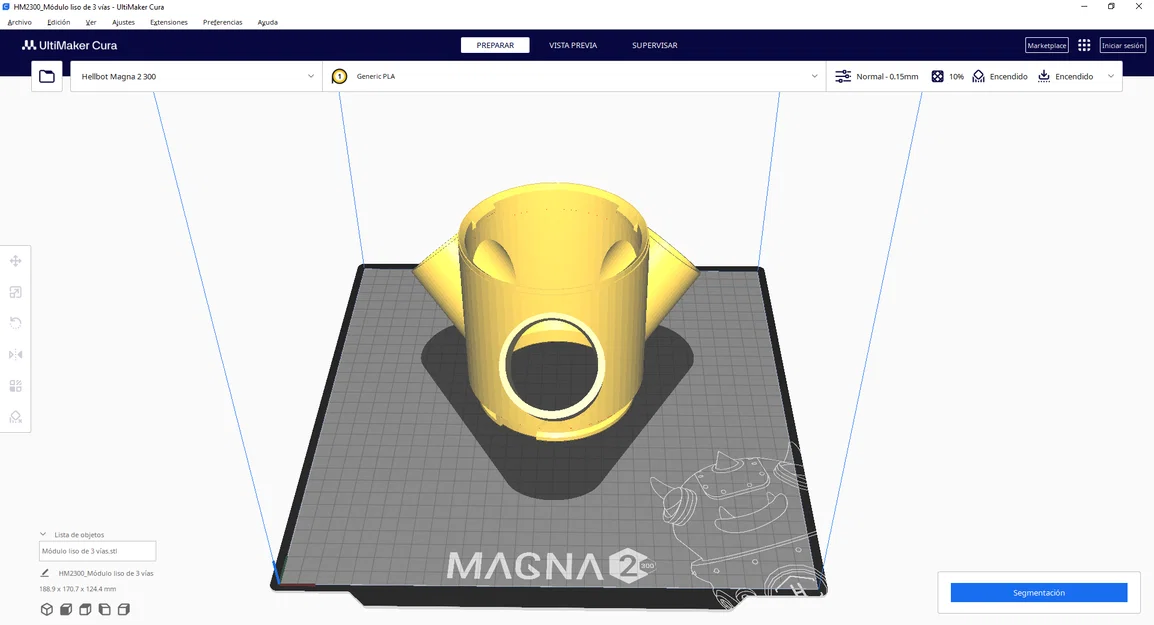Open the Edición menu
This screenshot has height=625, width=1154.
click(59, 22)
